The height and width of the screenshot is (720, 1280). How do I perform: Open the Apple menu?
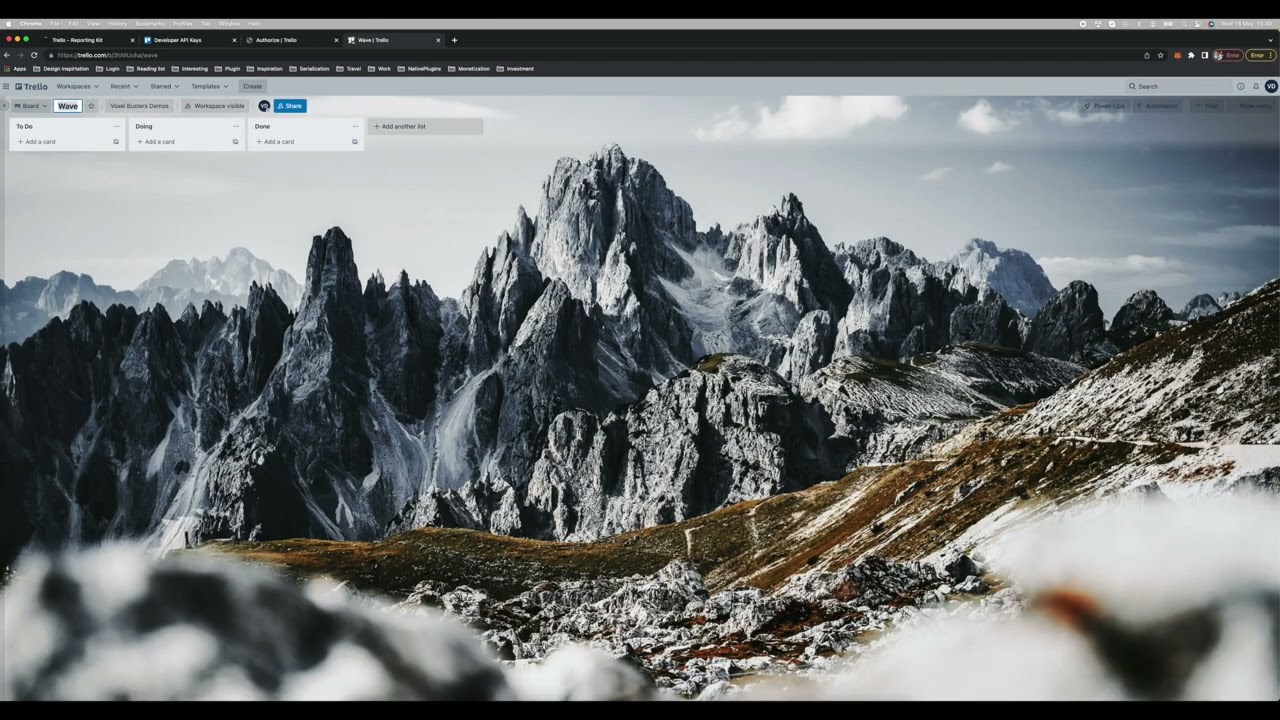click(x=8, y=23)
